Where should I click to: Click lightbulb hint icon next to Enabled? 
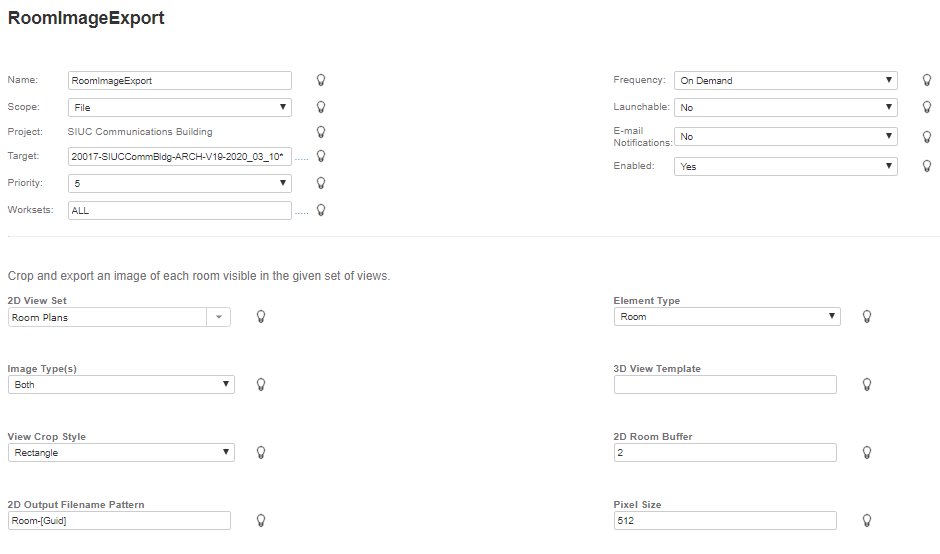coord(927,166)
